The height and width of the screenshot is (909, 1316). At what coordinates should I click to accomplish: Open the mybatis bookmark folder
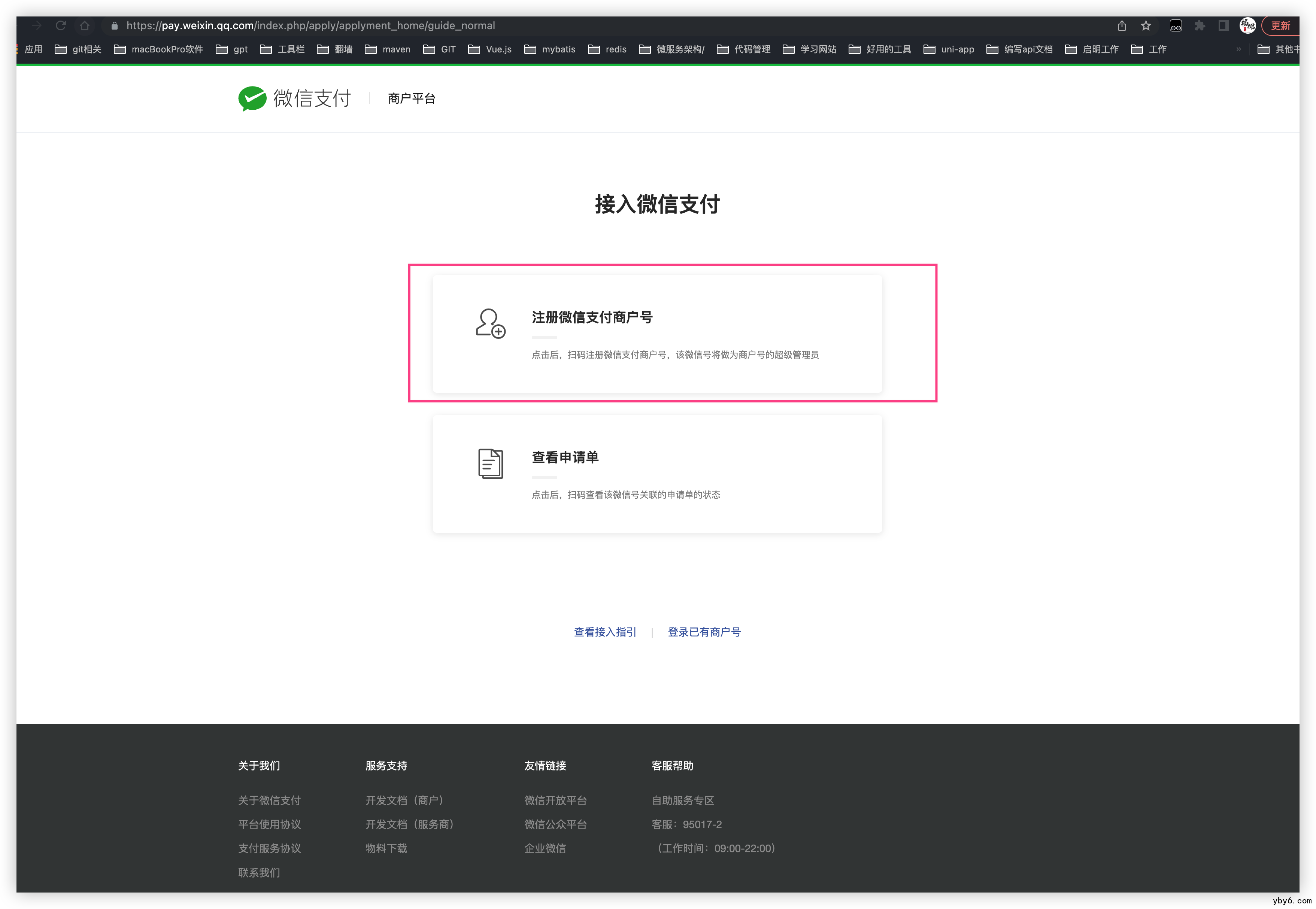(550, 49)
